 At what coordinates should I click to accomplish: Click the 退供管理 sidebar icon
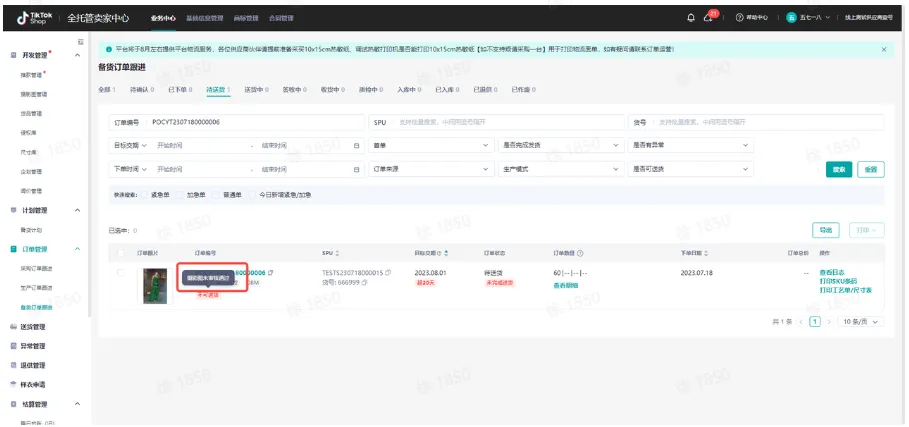tap(13, 366)
